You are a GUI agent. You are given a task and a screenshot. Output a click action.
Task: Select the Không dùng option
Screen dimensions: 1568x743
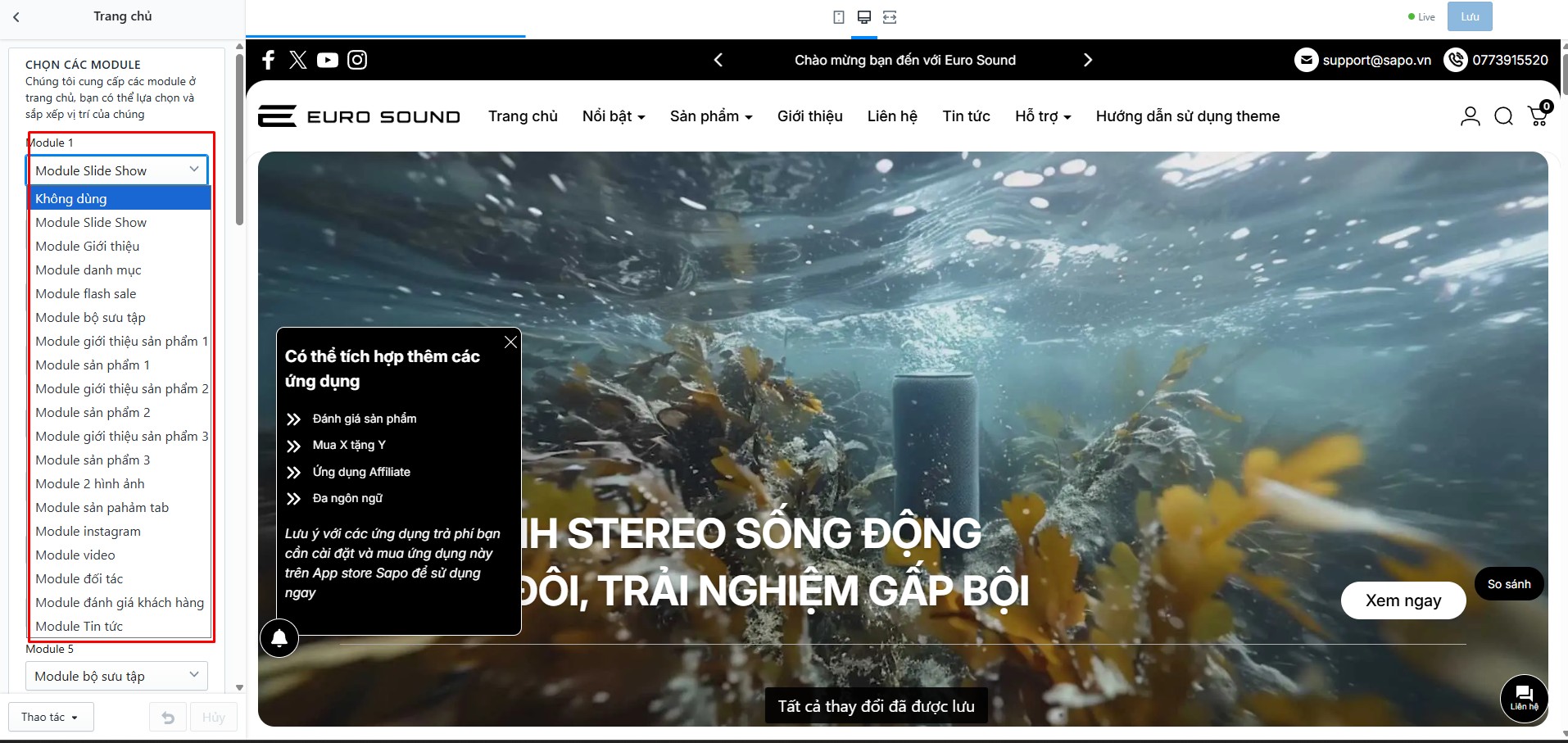[120, 198]
